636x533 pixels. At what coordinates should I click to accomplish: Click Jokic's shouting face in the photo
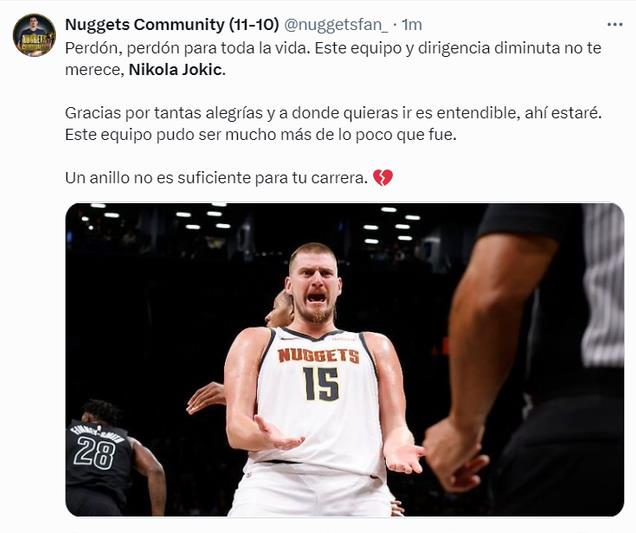315,284
